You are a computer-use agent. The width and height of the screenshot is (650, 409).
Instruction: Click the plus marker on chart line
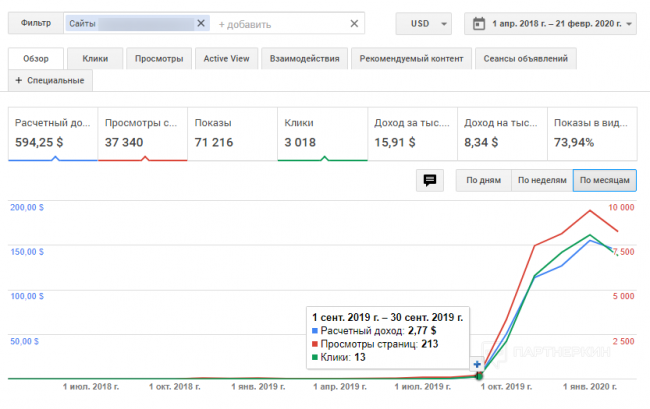[x=477, y=364]
